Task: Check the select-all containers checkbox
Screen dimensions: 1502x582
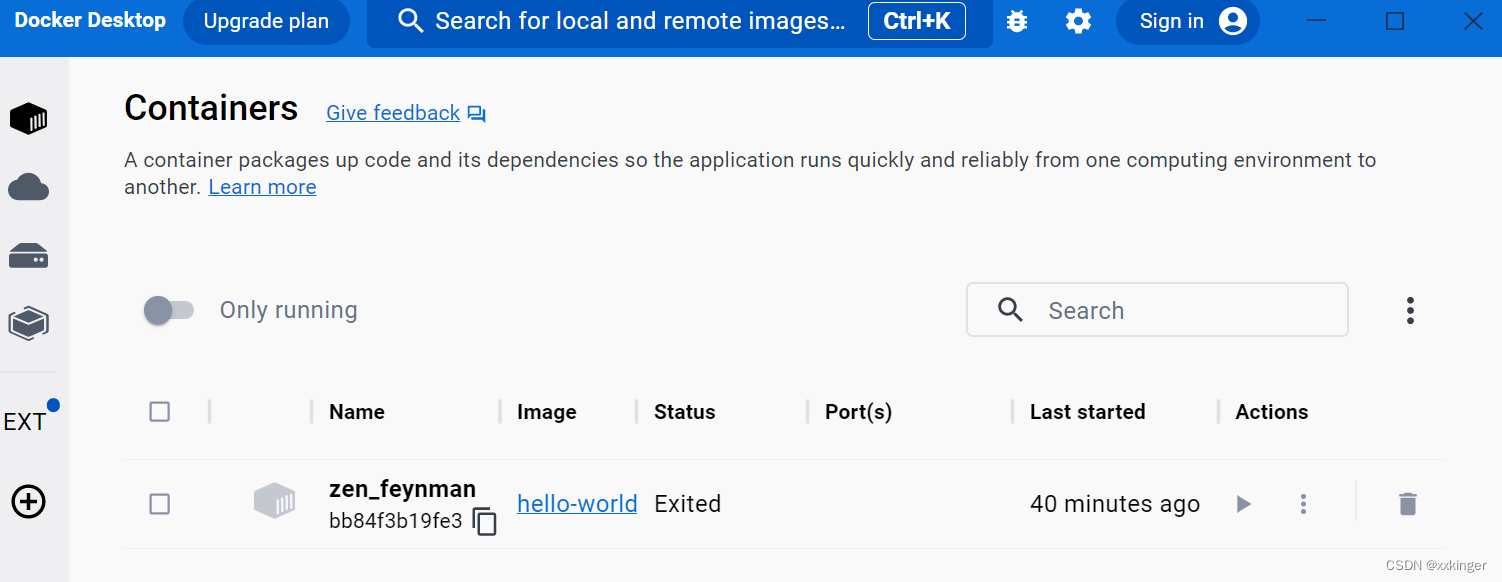Action: click(x=160, y=411)
